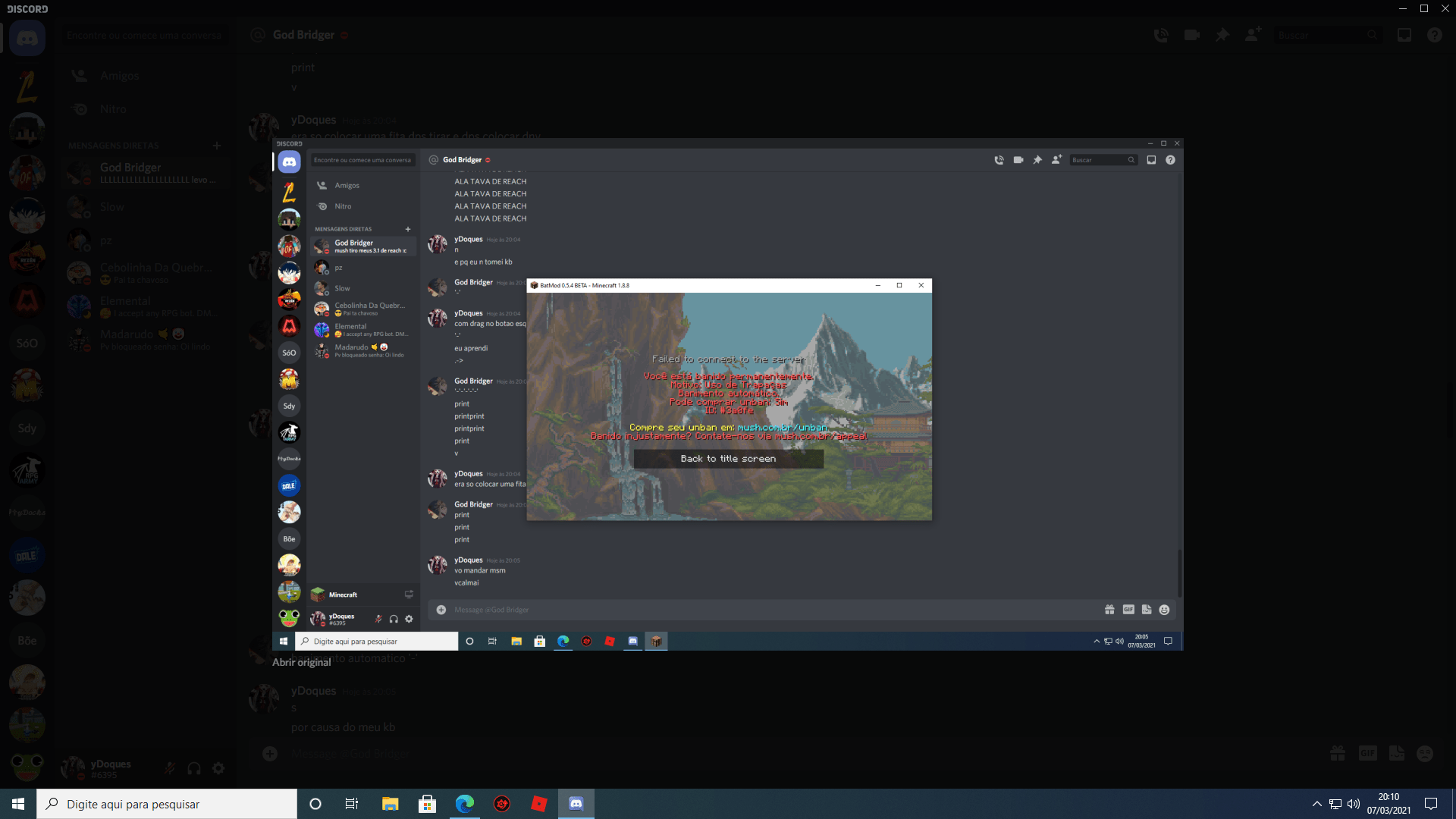Open the emoji picker in background Discord
The width and height of the screenshot is (1456, 819).
click(1425, 753)
